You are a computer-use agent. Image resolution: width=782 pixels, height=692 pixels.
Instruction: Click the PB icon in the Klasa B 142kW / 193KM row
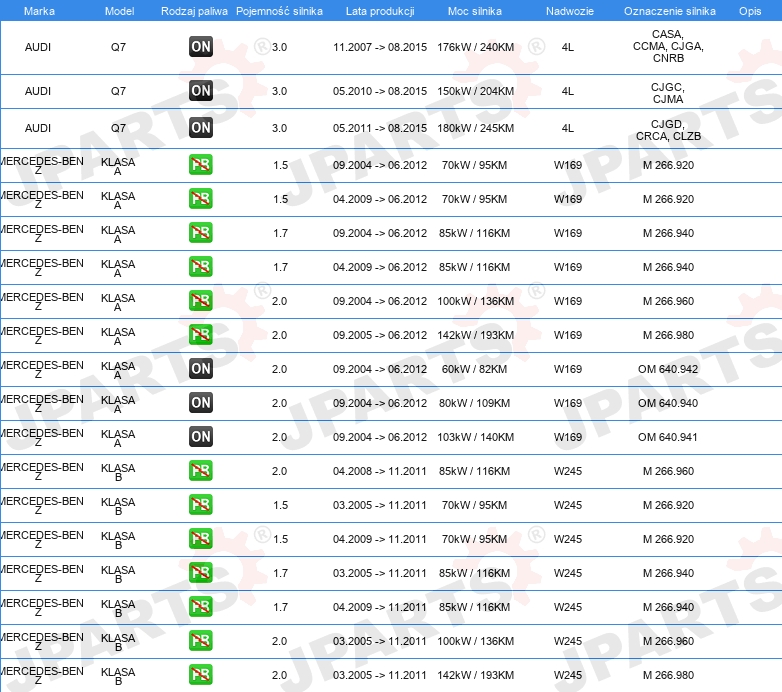click(x=201, y=675)
